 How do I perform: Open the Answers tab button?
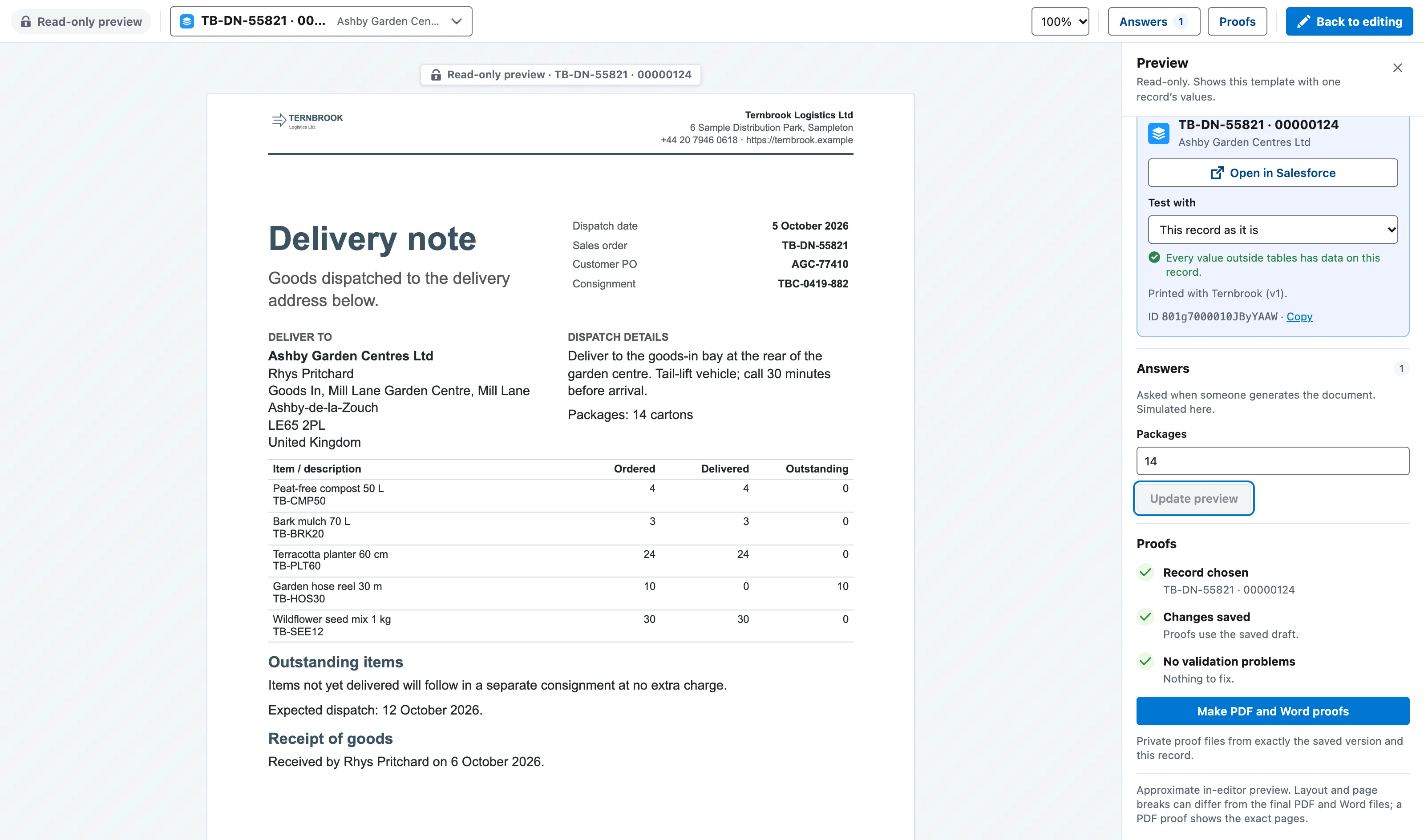(x=1153, y=21)
